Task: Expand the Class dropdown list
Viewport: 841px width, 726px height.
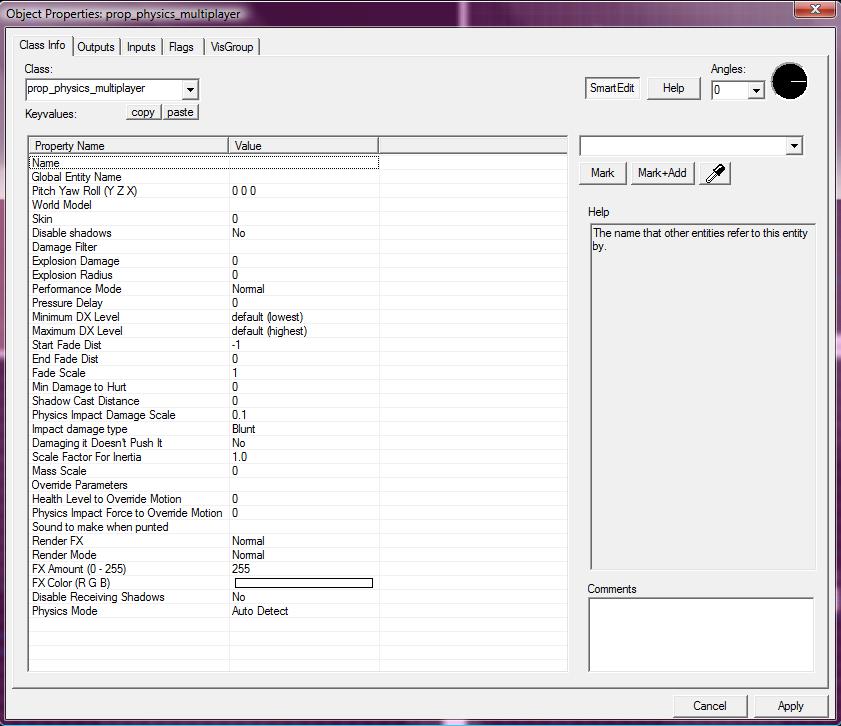Action: [190, 90]
